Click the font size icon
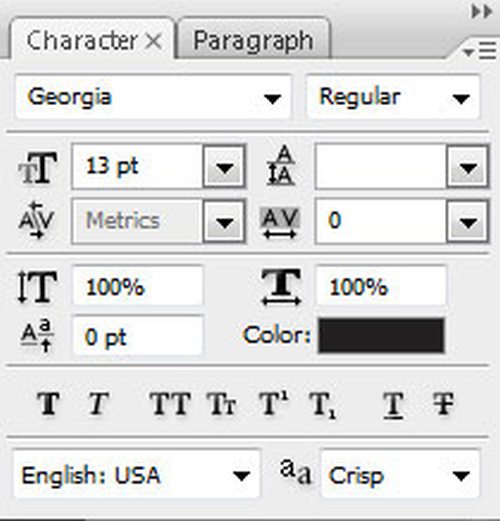500x521 pixels. click(x=38, y=168)
